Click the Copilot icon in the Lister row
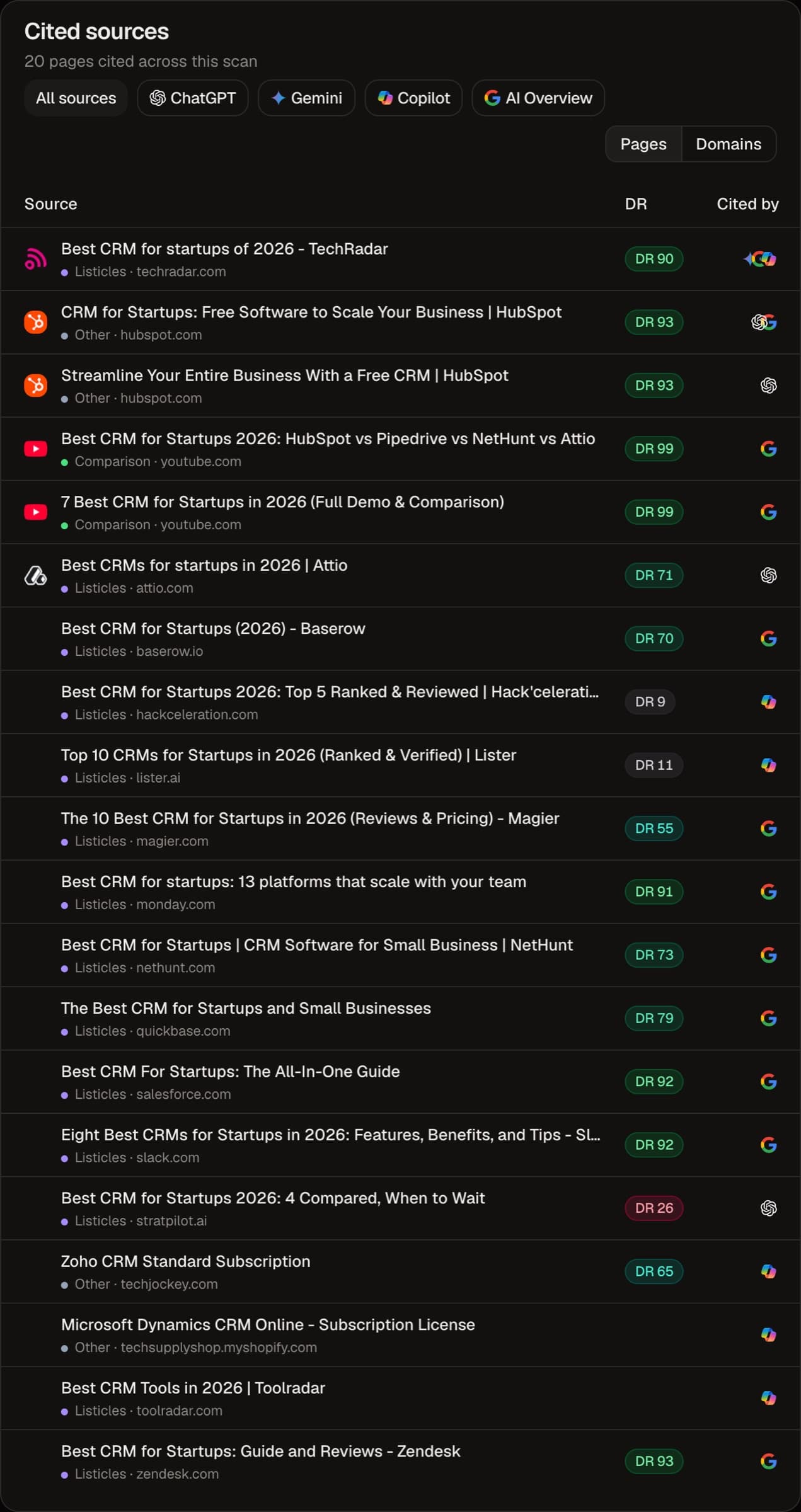This screenshot has height=1512, width=801. [768, 765]
